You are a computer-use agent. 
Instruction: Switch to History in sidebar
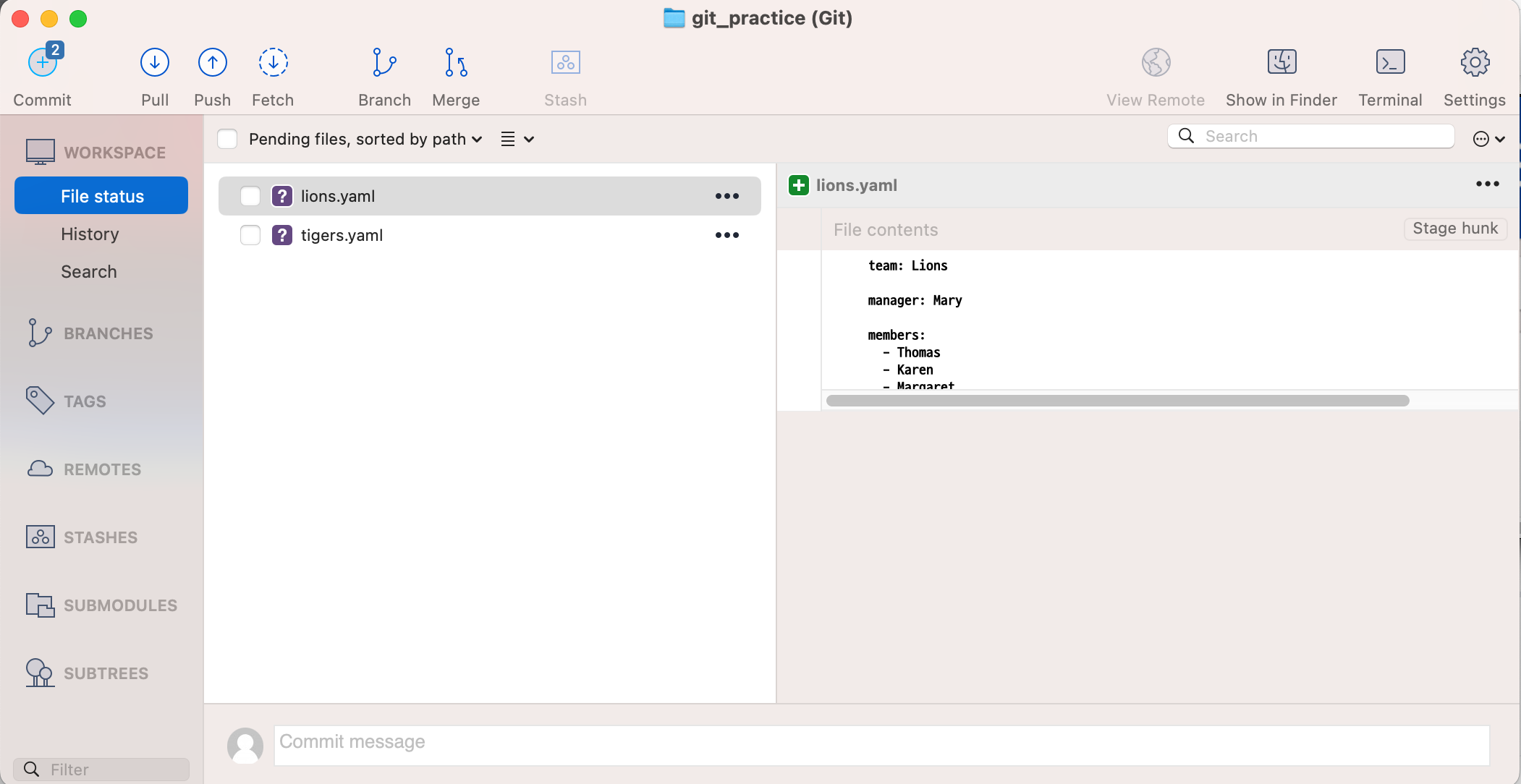90,234
